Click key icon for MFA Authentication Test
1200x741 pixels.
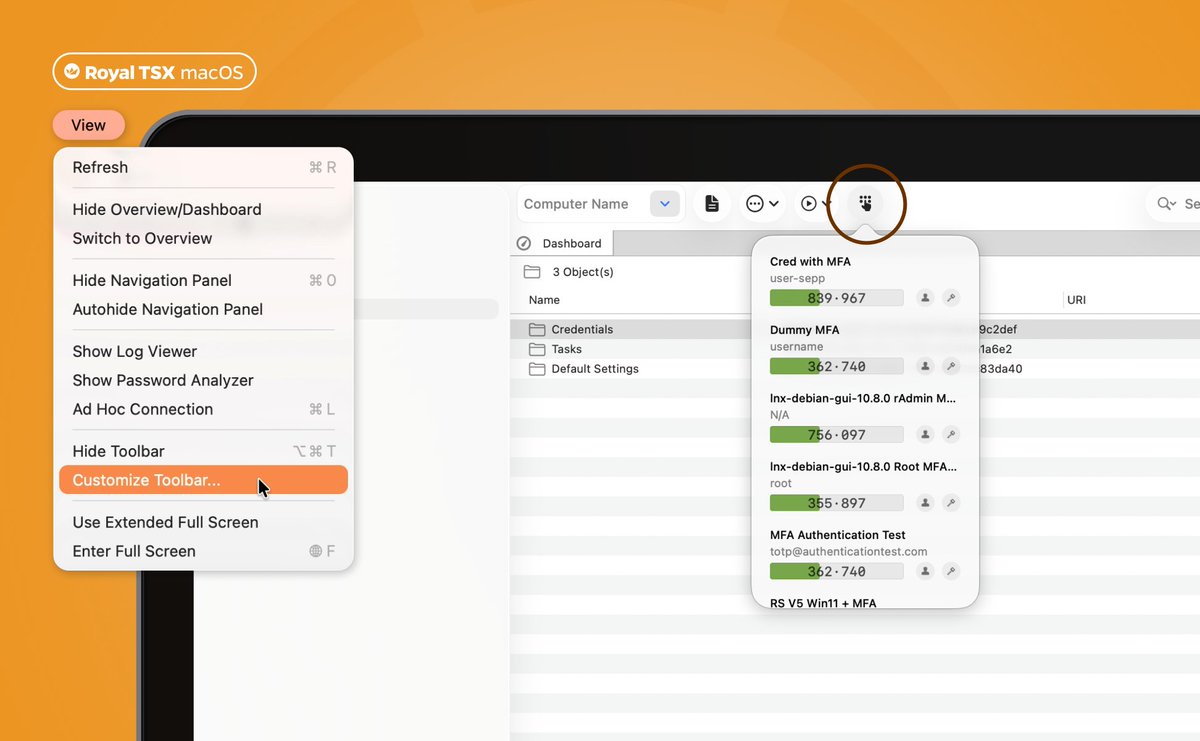(x=951, y=571)
